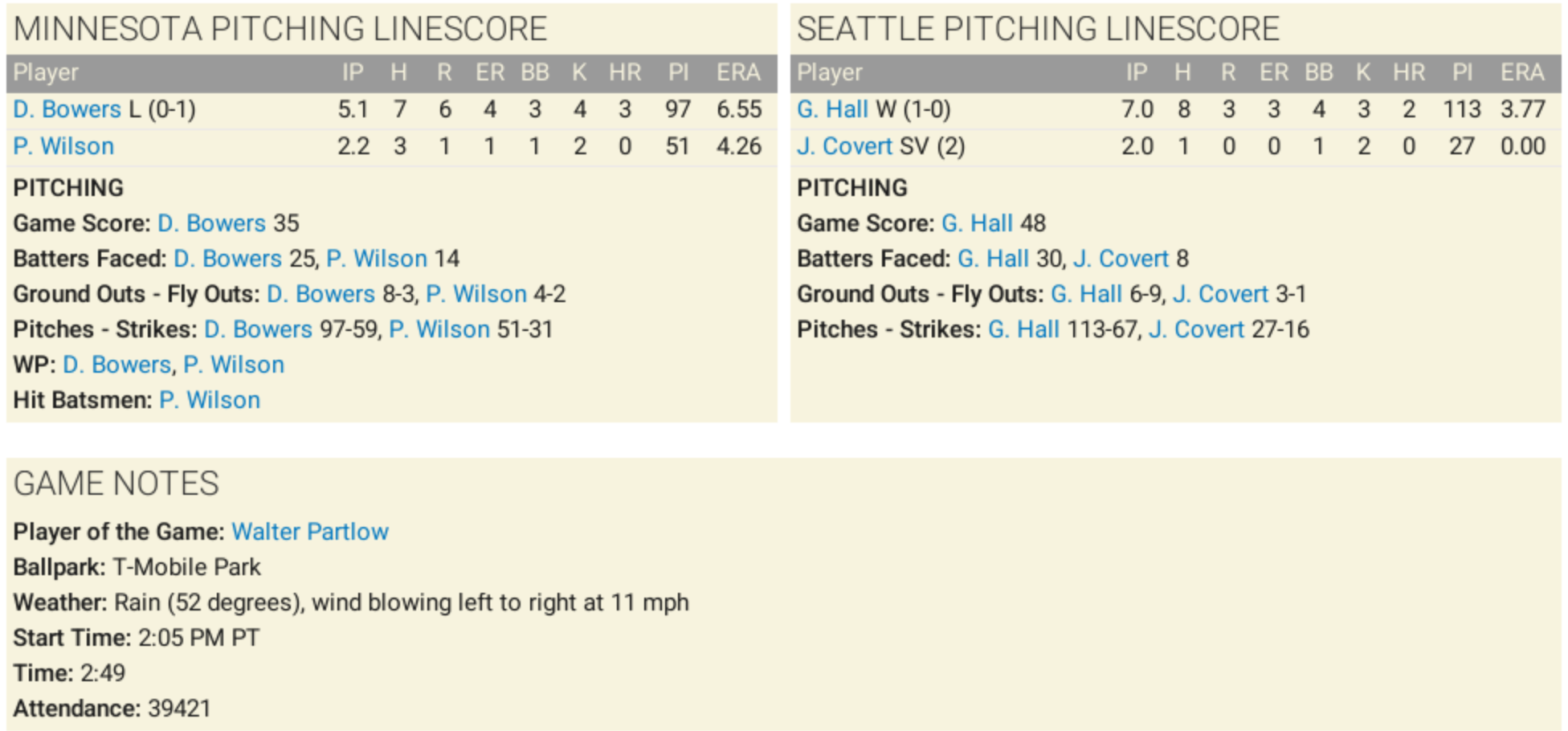Click J. Covert link beside SV (2)
Screen dimensions: 1568x731
click(x=844, y=146)
